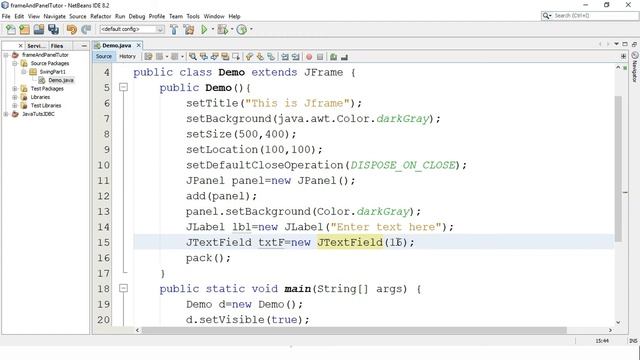Click the Uncomment lines editor icon
The image size is (640, 360).
pyautogui.click(x=344, y=57)
